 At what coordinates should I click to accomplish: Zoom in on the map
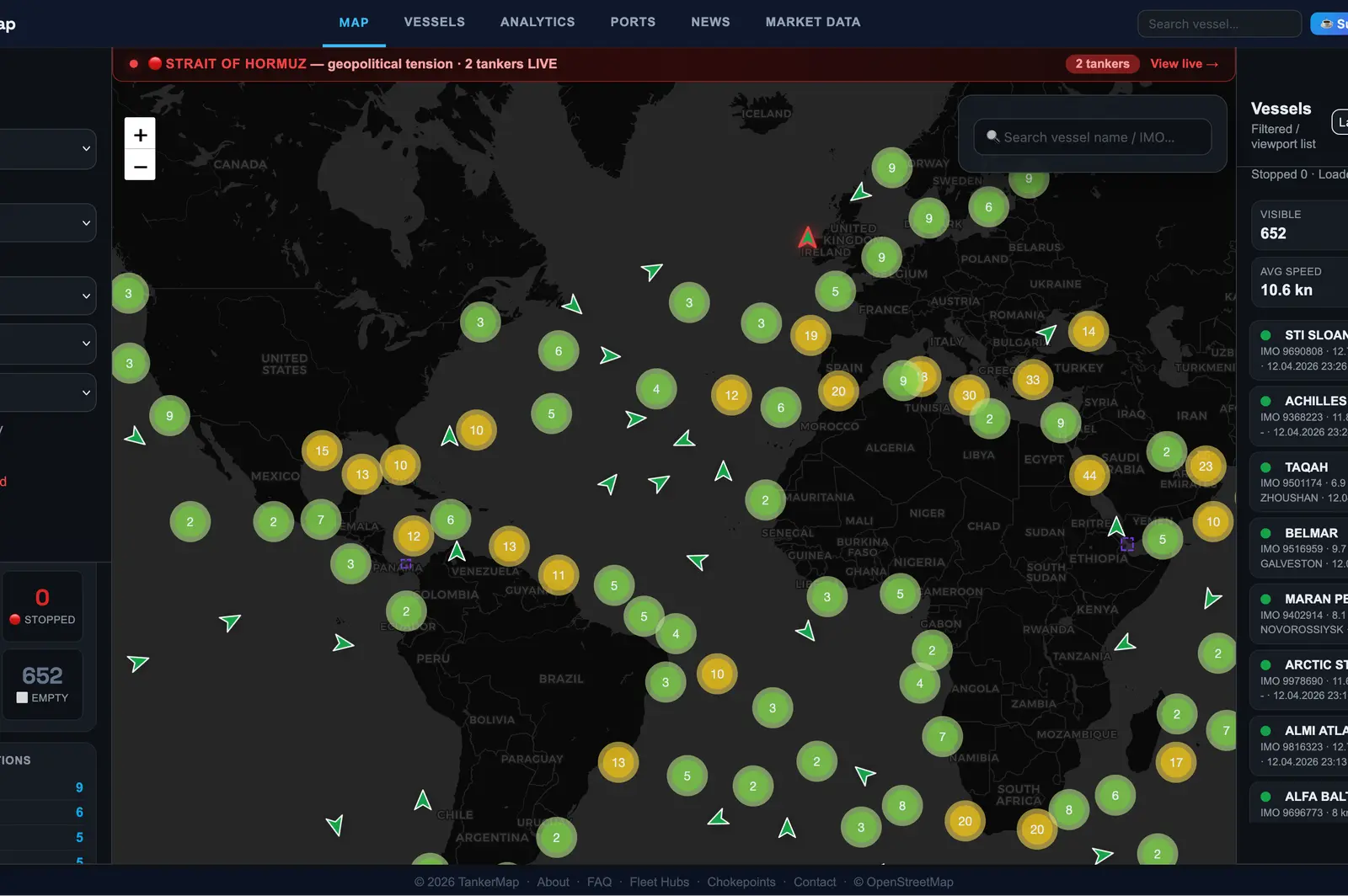(x=140, y=135)
